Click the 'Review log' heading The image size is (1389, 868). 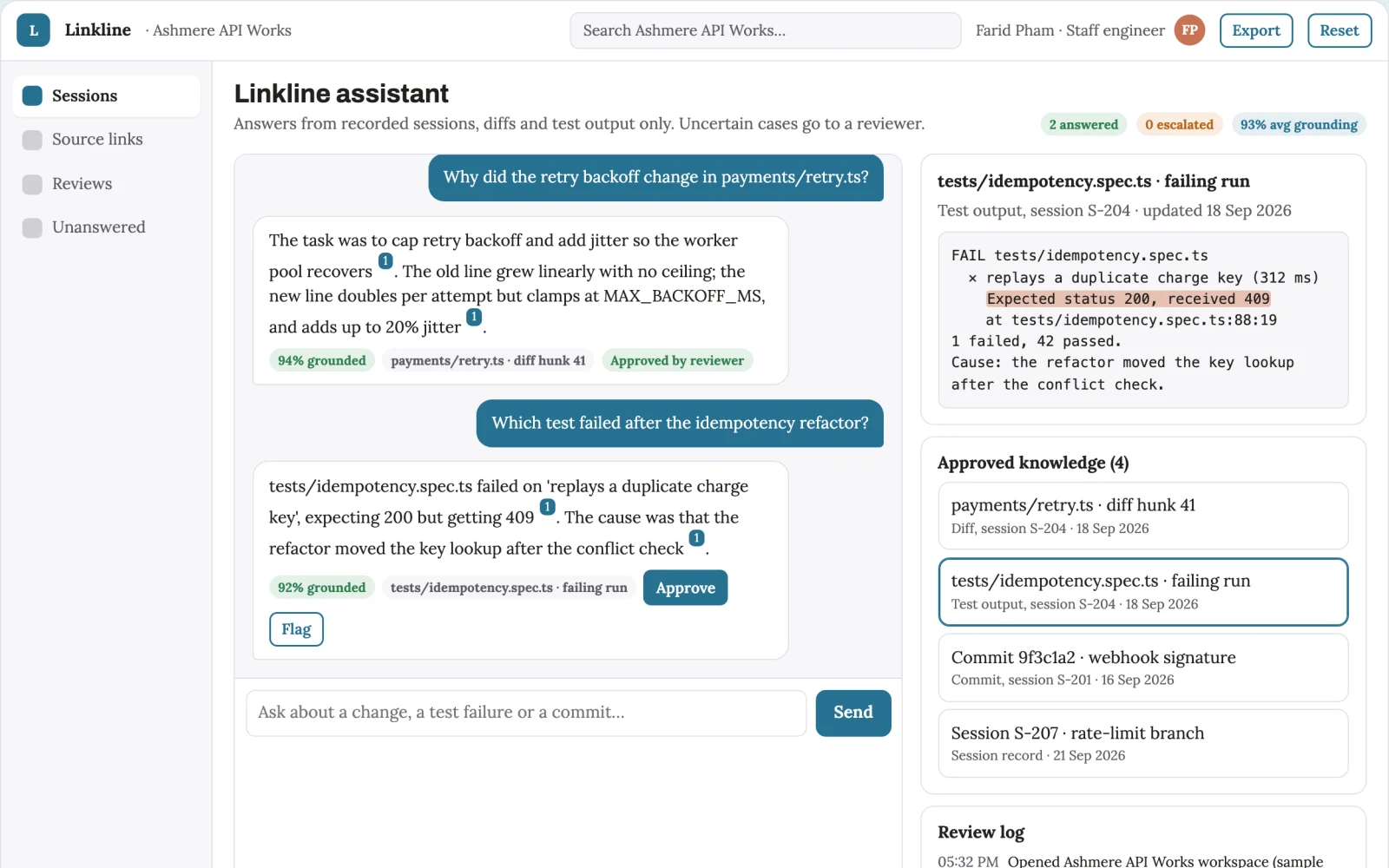[981, 832]
